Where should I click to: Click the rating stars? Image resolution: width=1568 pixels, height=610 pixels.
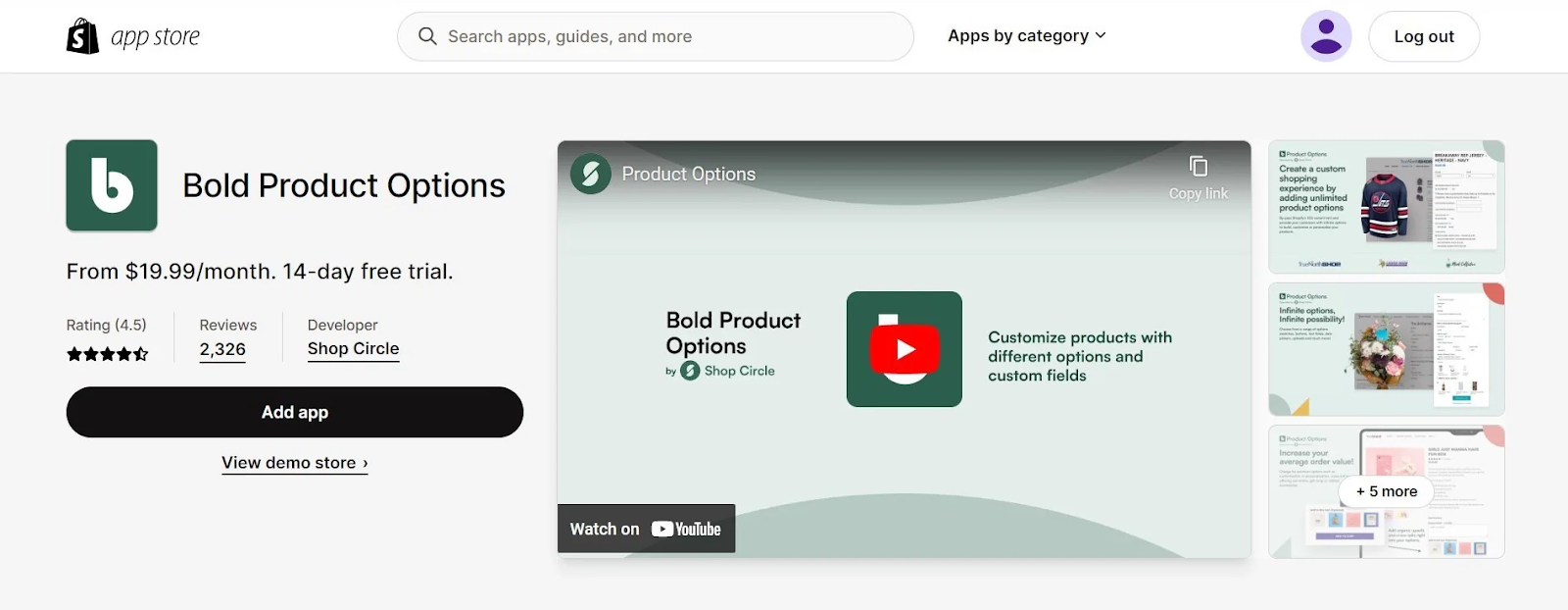coord(108,354)
